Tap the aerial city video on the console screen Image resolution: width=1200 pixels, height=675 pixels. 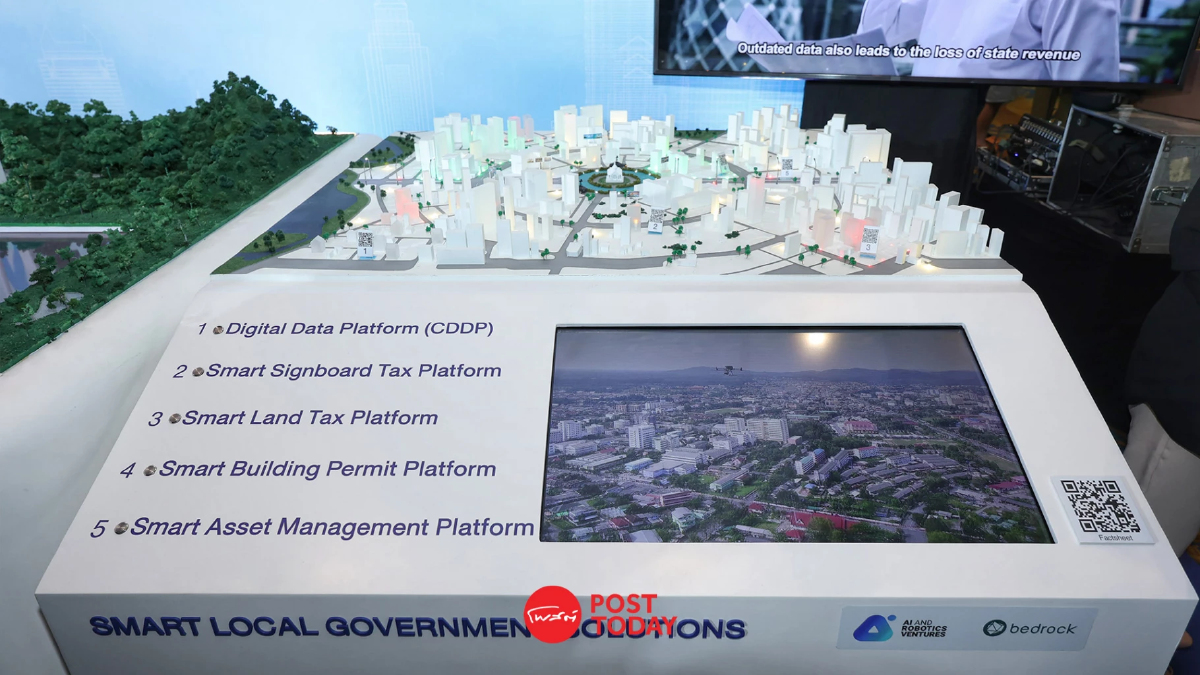pos(795,435)
